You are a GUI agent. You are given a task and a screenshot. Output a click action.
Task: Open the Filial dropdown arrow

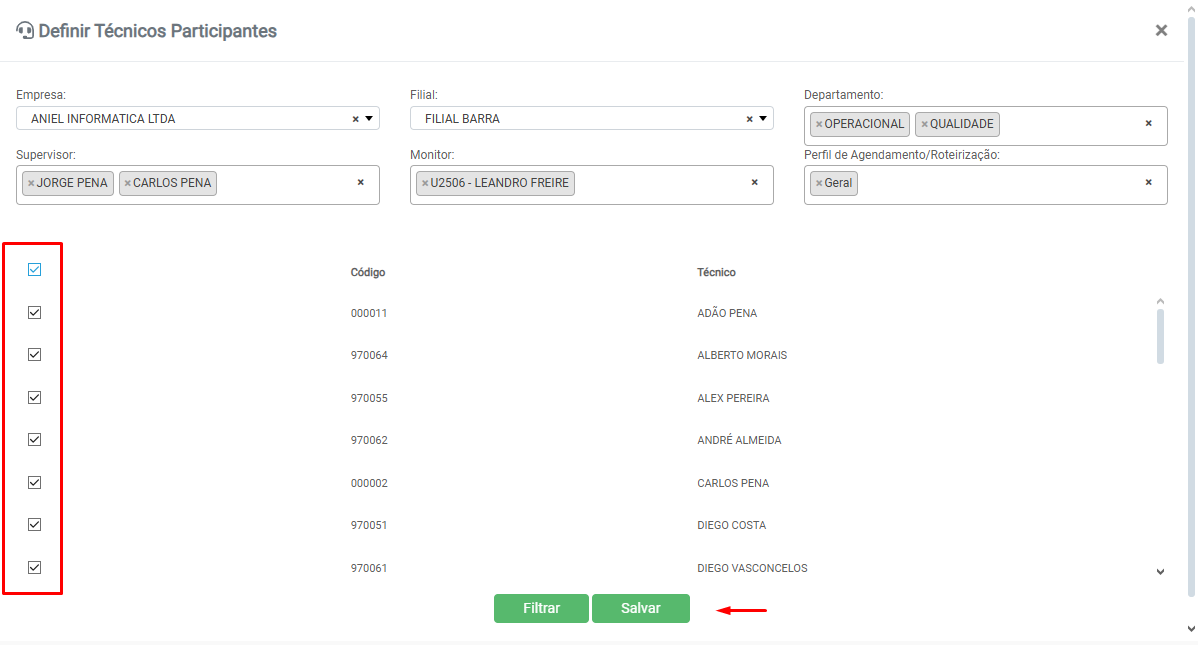763,119
